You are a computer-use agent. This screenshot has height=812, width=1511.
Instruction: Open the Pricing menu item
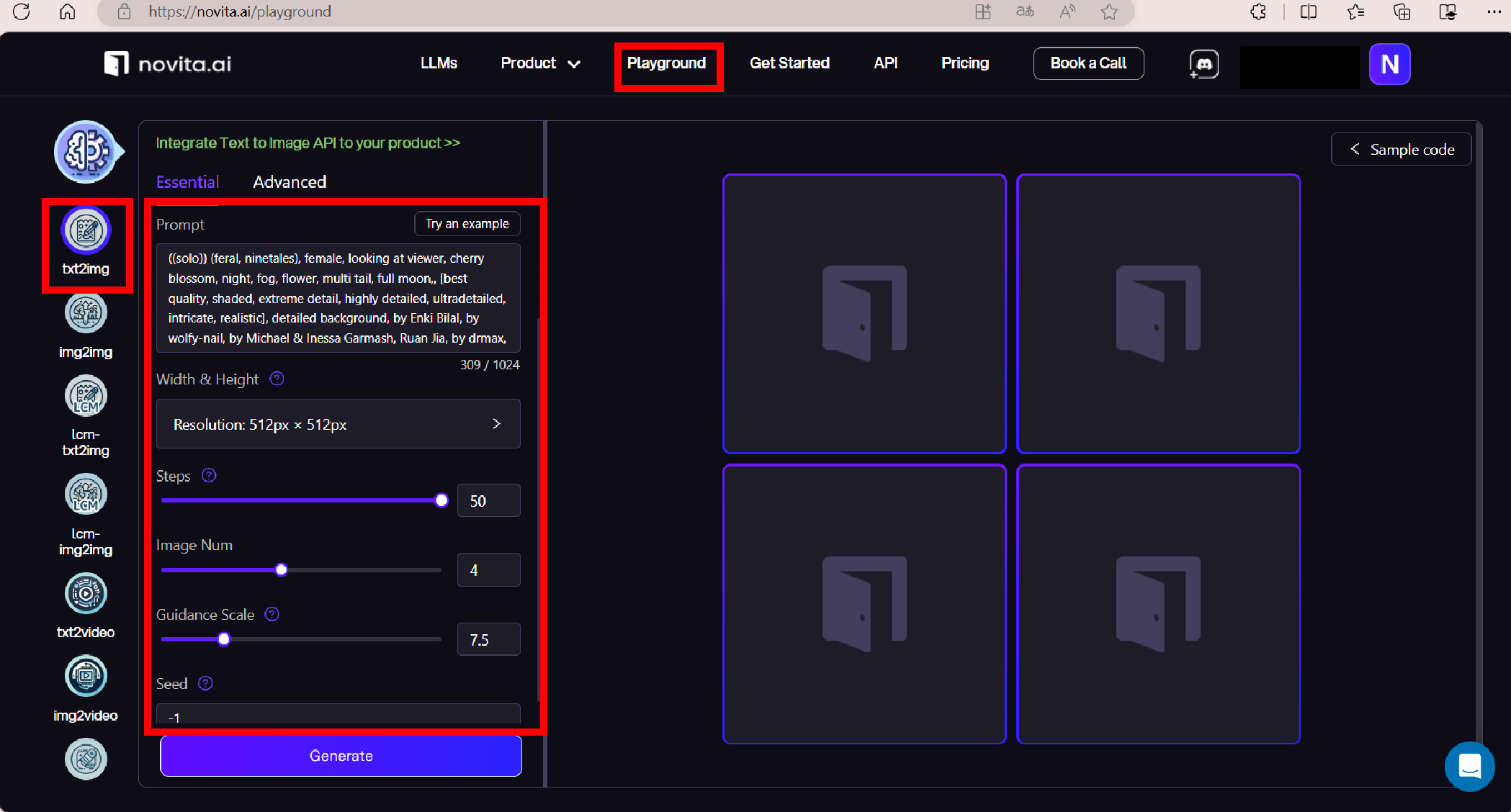[x=965, y=63]
